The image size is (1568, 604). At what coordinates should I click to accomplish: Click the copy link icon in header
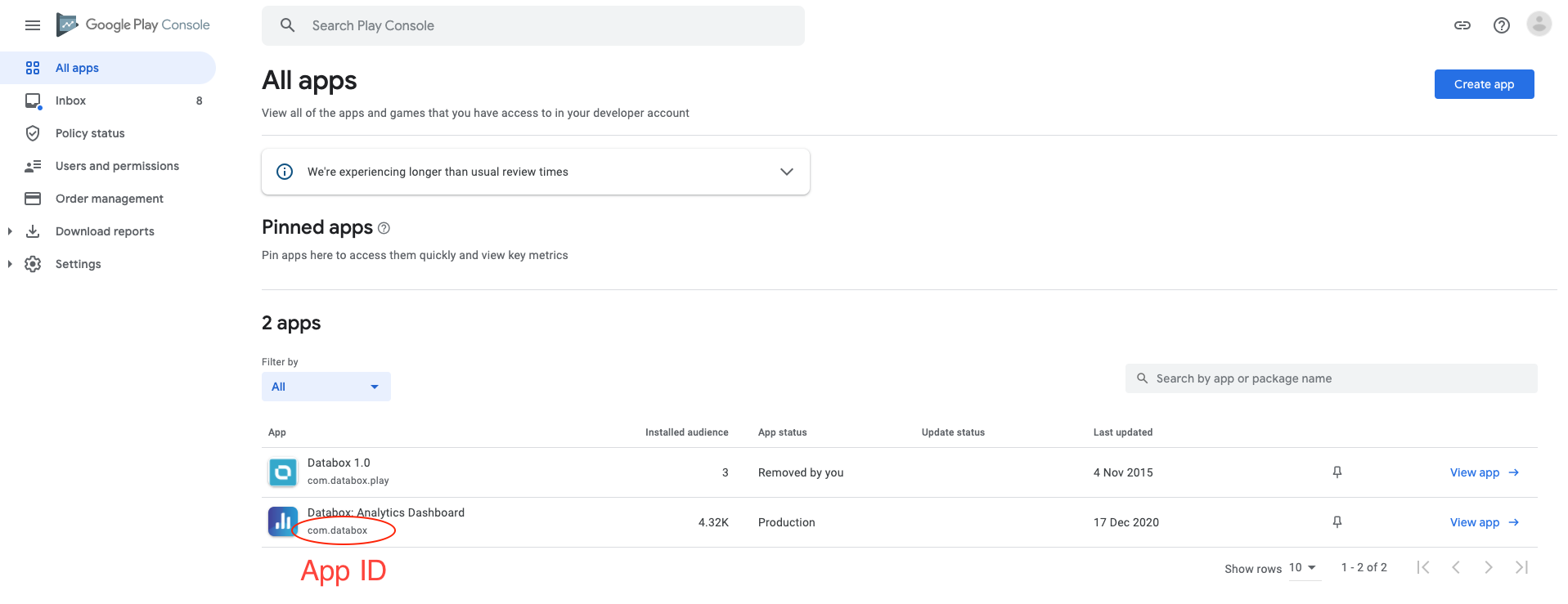(1462, 25)
